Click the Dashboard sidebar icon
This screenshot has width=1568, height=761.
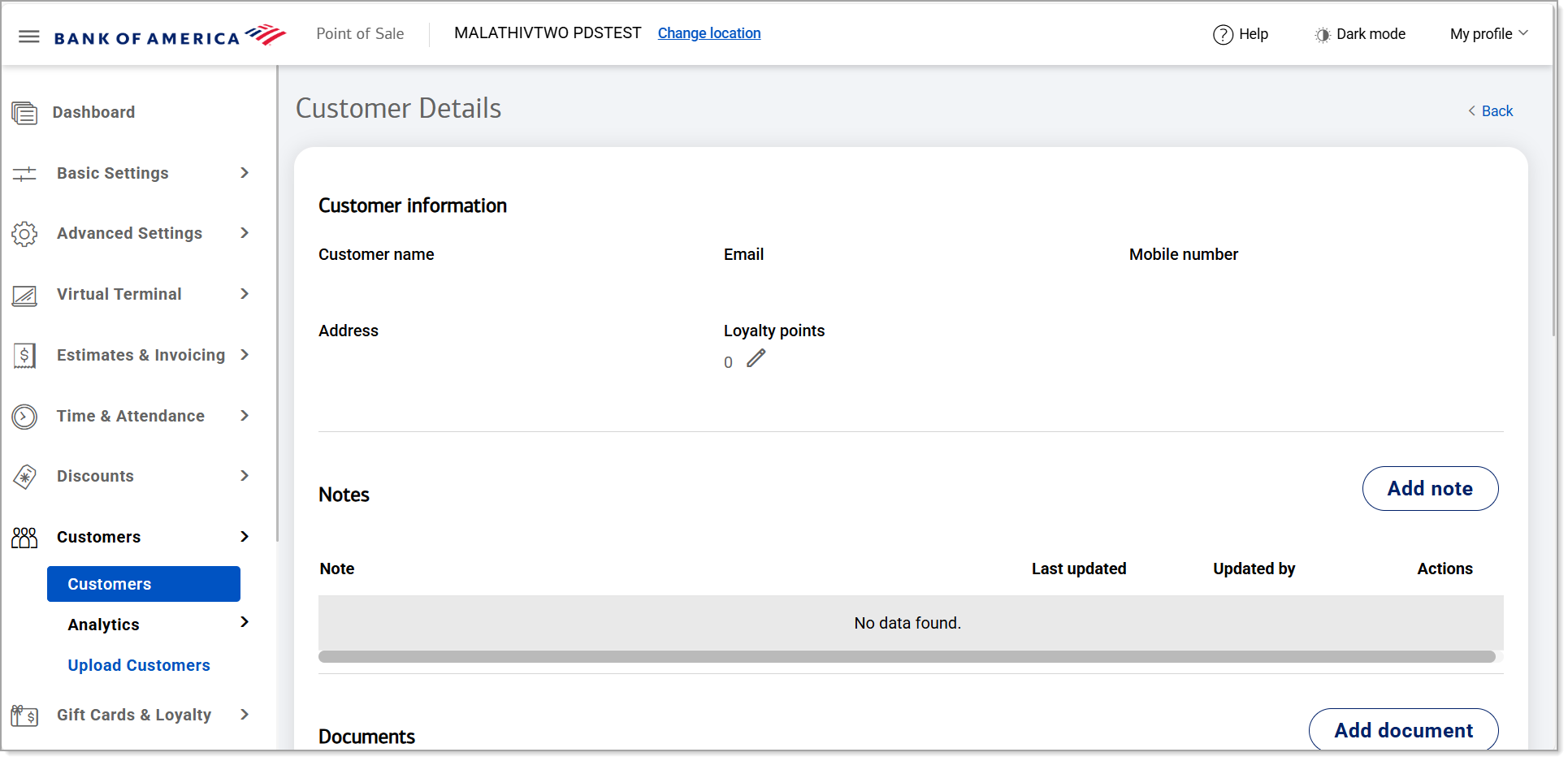(x=24, y=113)
